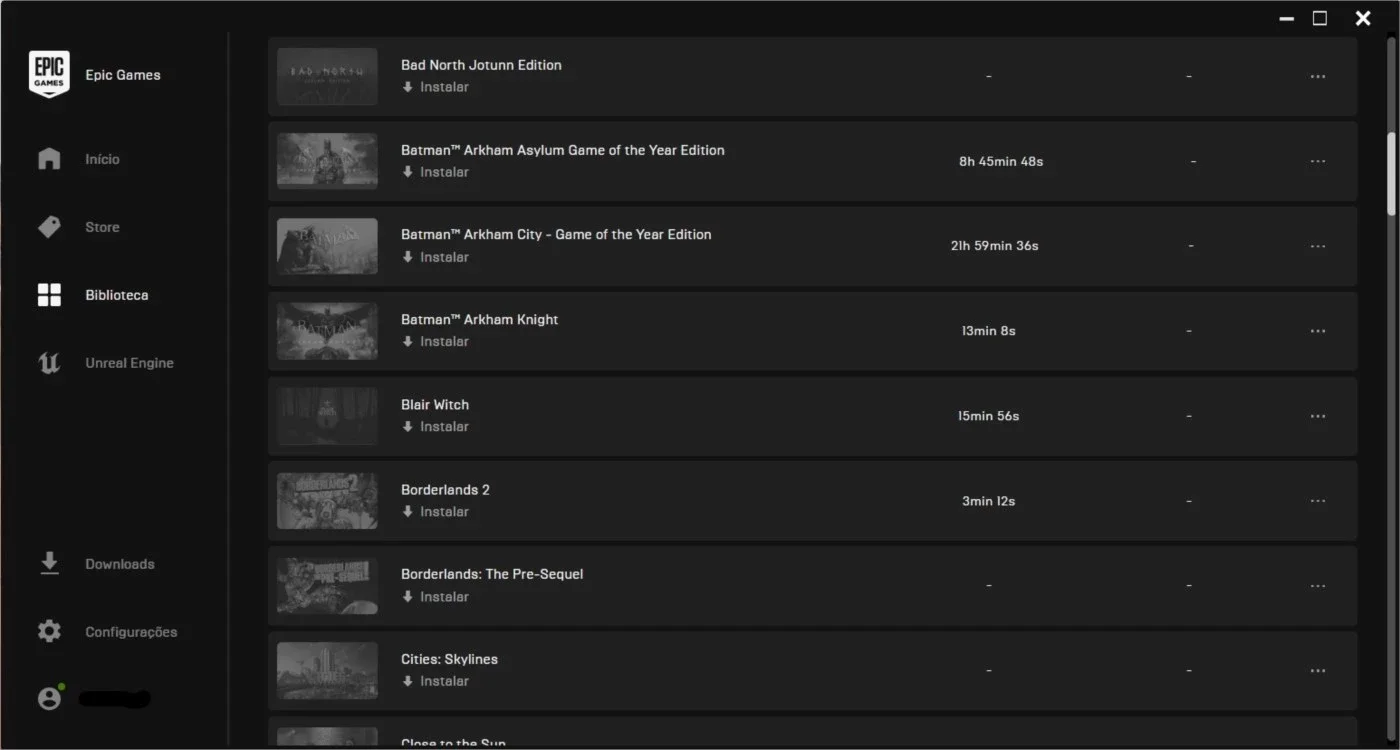Open the Início home icon
This screenshot has height=750, width=1400.
click(x=49, y=159)
